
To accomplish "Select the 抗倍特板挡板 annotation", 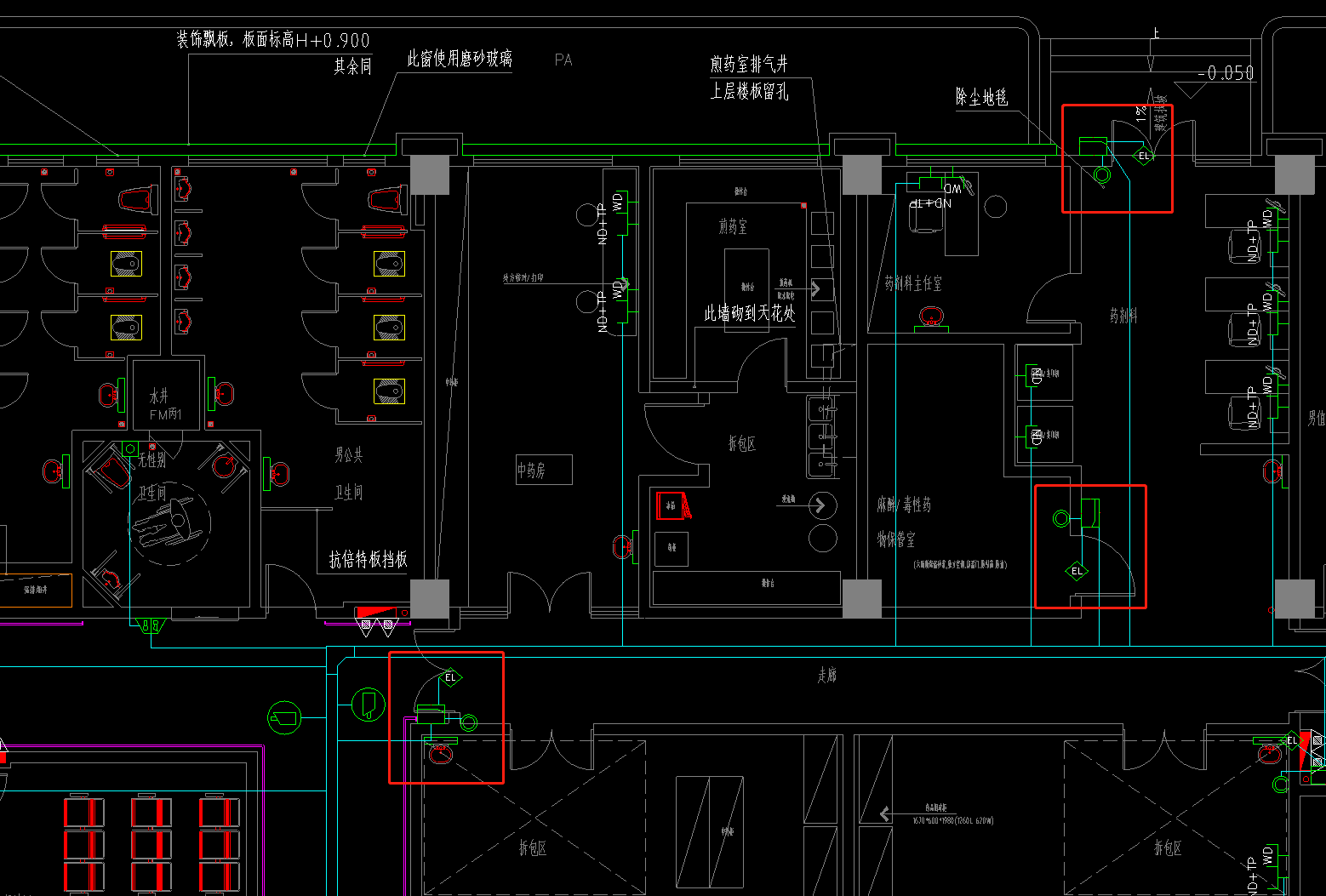I will 369,559.
